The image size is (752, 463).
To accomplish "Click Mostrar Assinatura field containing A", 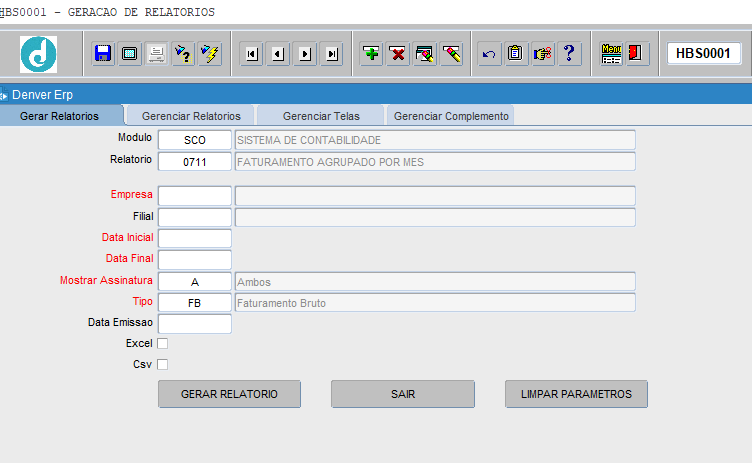I will point(195,282).
